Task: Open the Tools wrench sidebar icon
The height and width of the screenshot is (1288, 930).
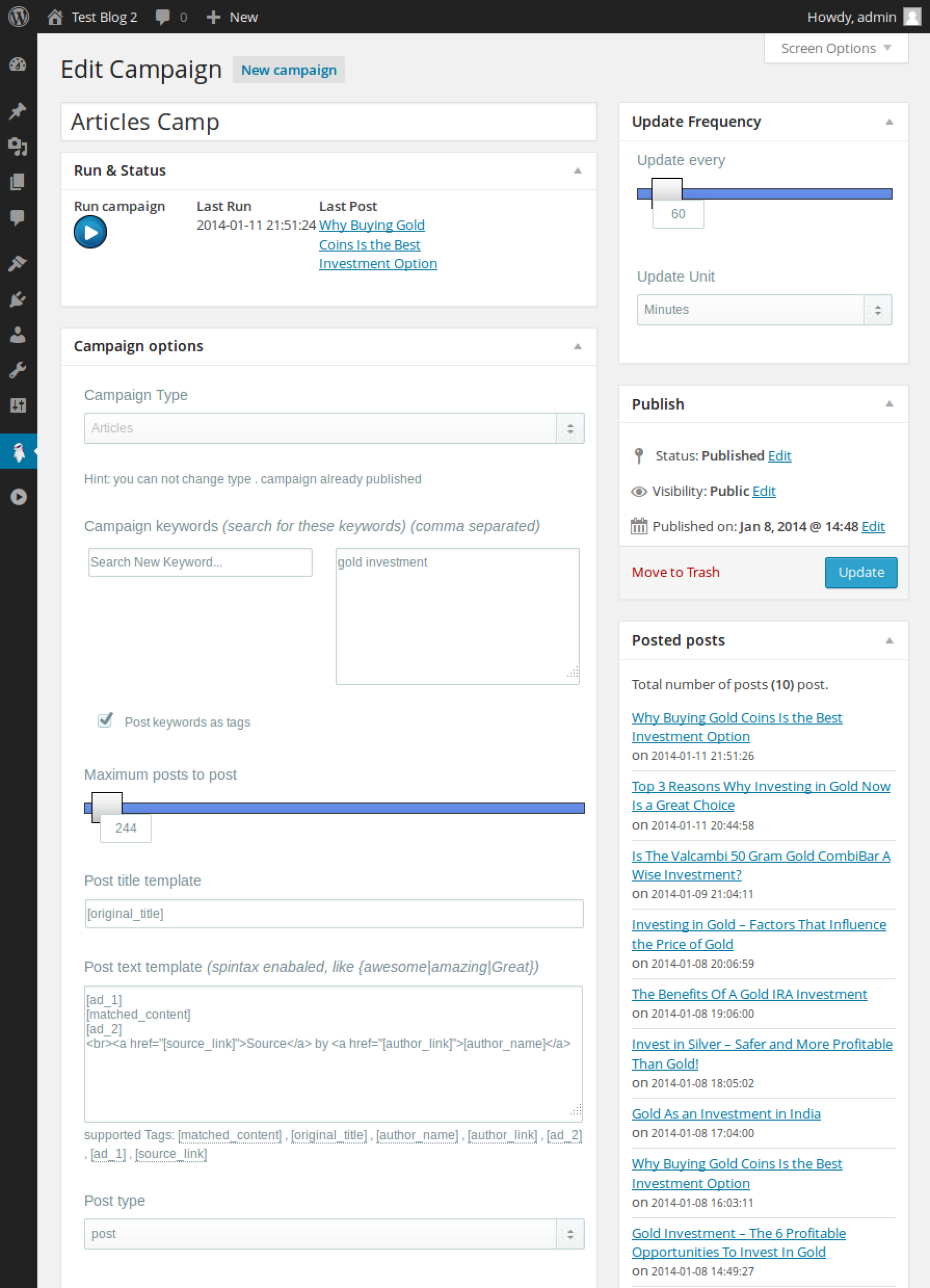Action: tap(18, 370)
